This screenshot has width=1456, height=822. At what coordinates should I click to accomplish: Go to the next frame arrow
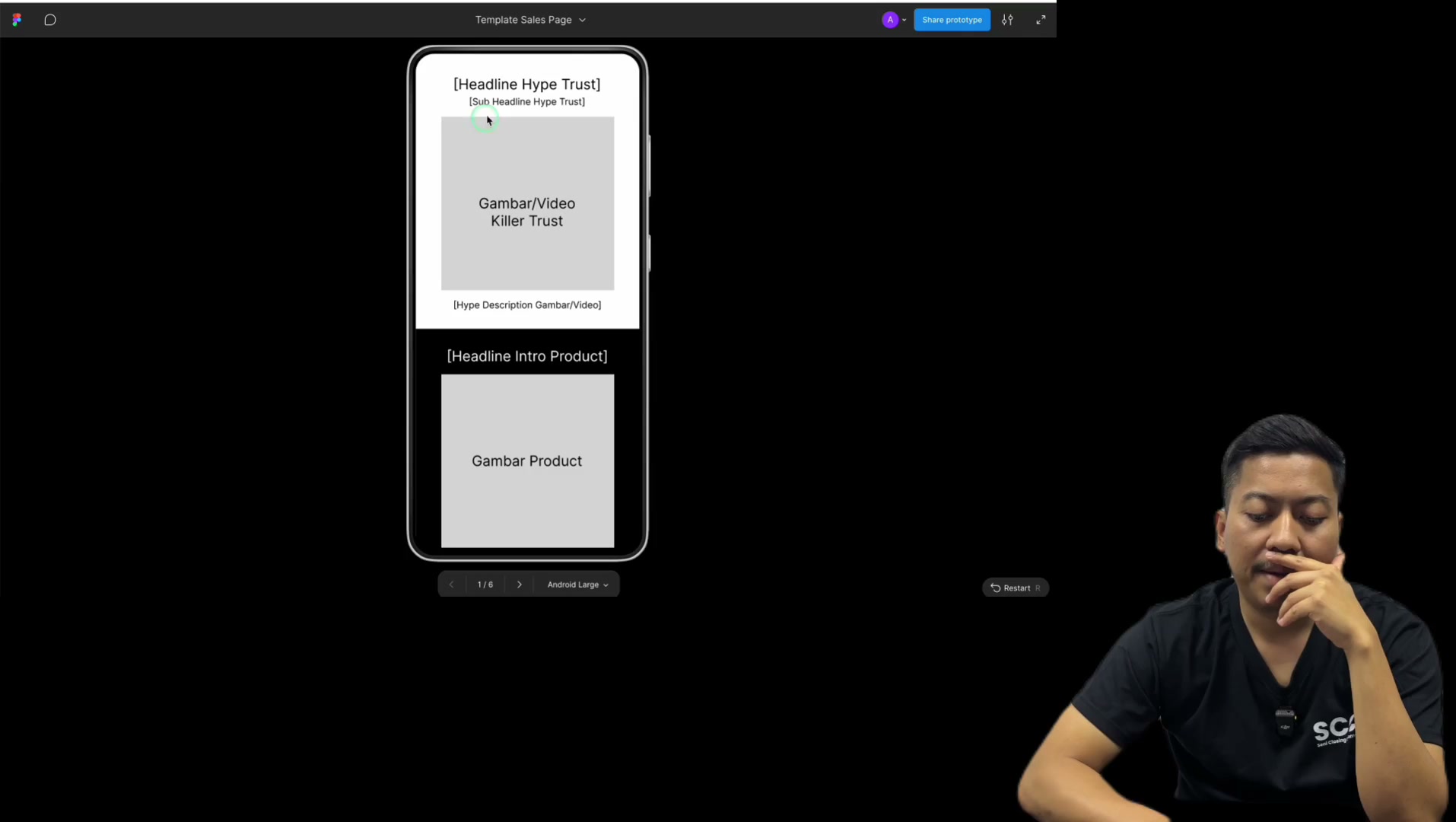(520, 585)
